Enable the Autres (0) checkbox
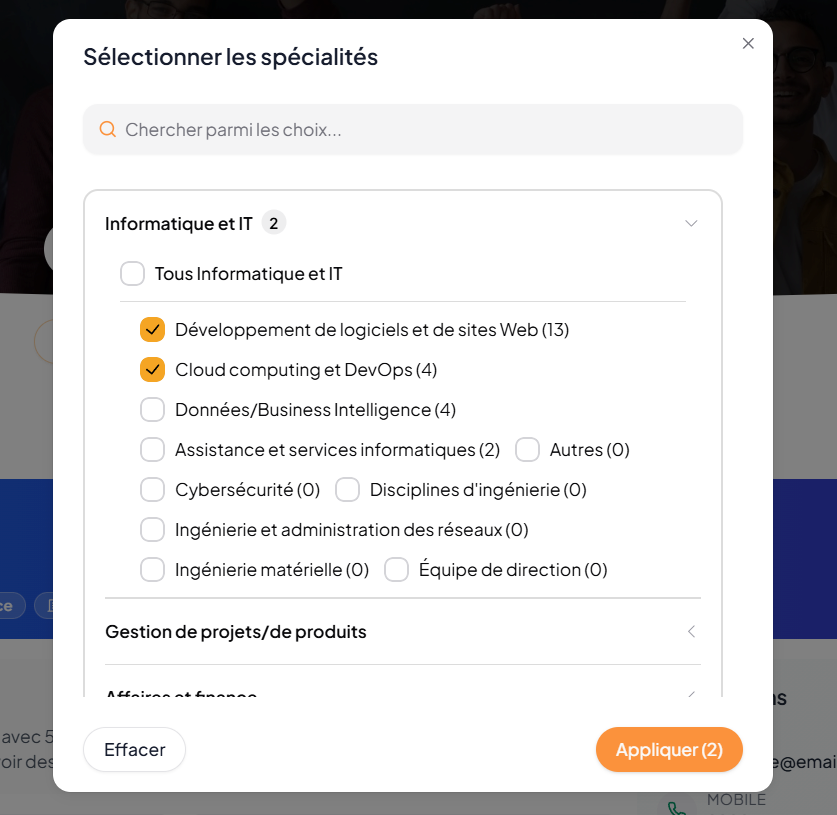837x815 pixels. point(527,450)
